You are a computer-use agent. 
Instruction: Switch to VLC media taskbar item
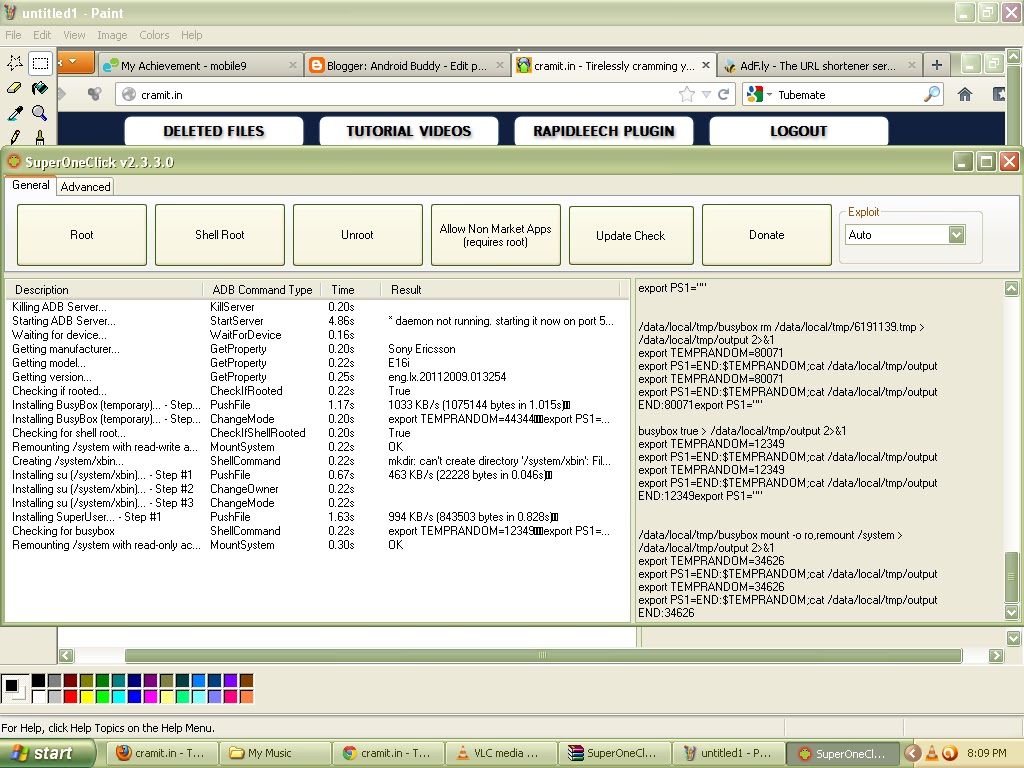pyautogui.click(x=500, y=753)
